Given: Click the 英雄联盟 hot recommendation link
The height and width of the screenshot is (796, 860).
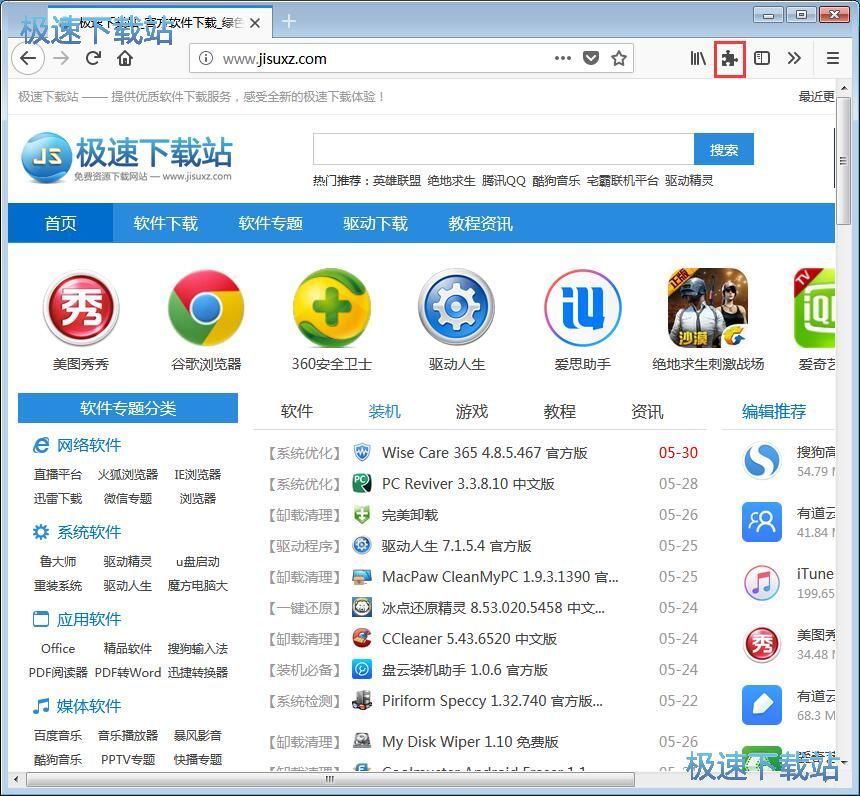Looking at the screenshot, I should coord(397,180).
